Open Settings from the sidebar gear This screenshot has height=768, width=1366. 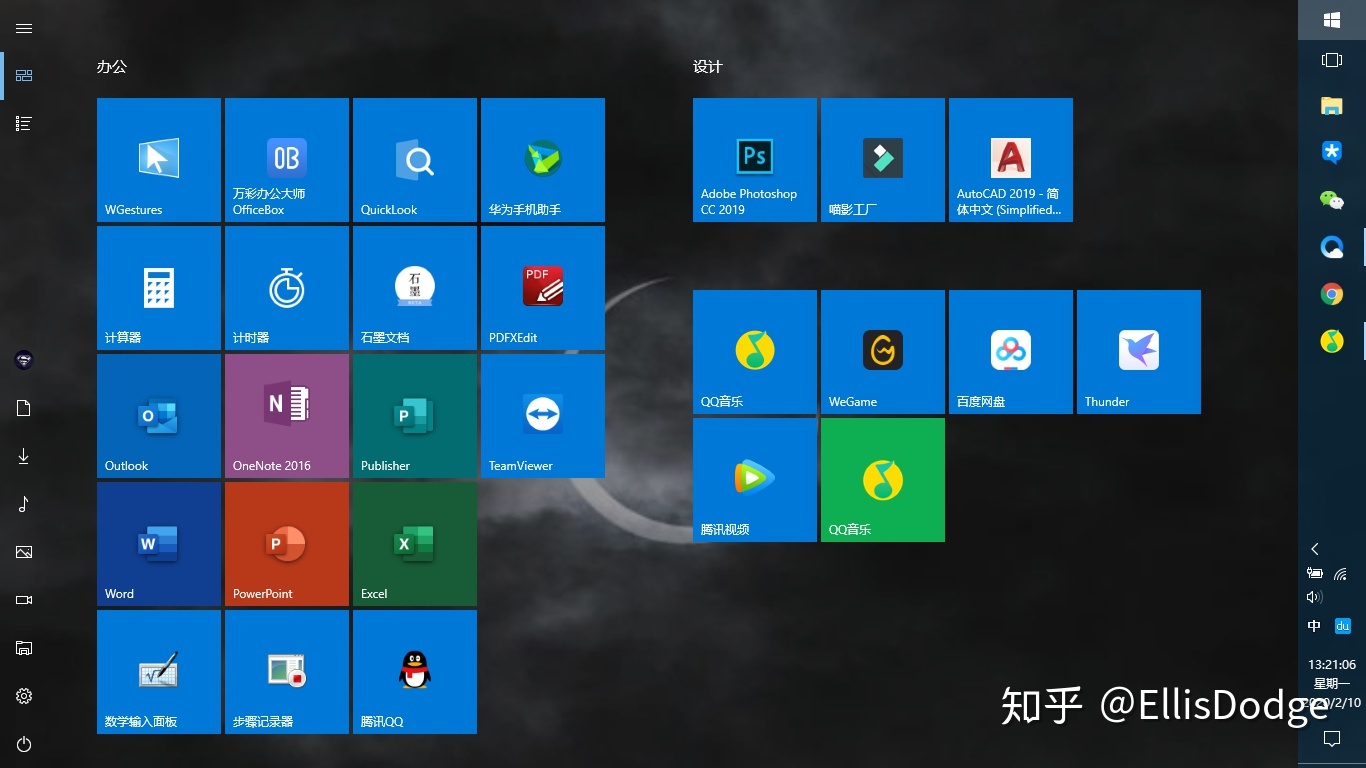coord(24,696)
